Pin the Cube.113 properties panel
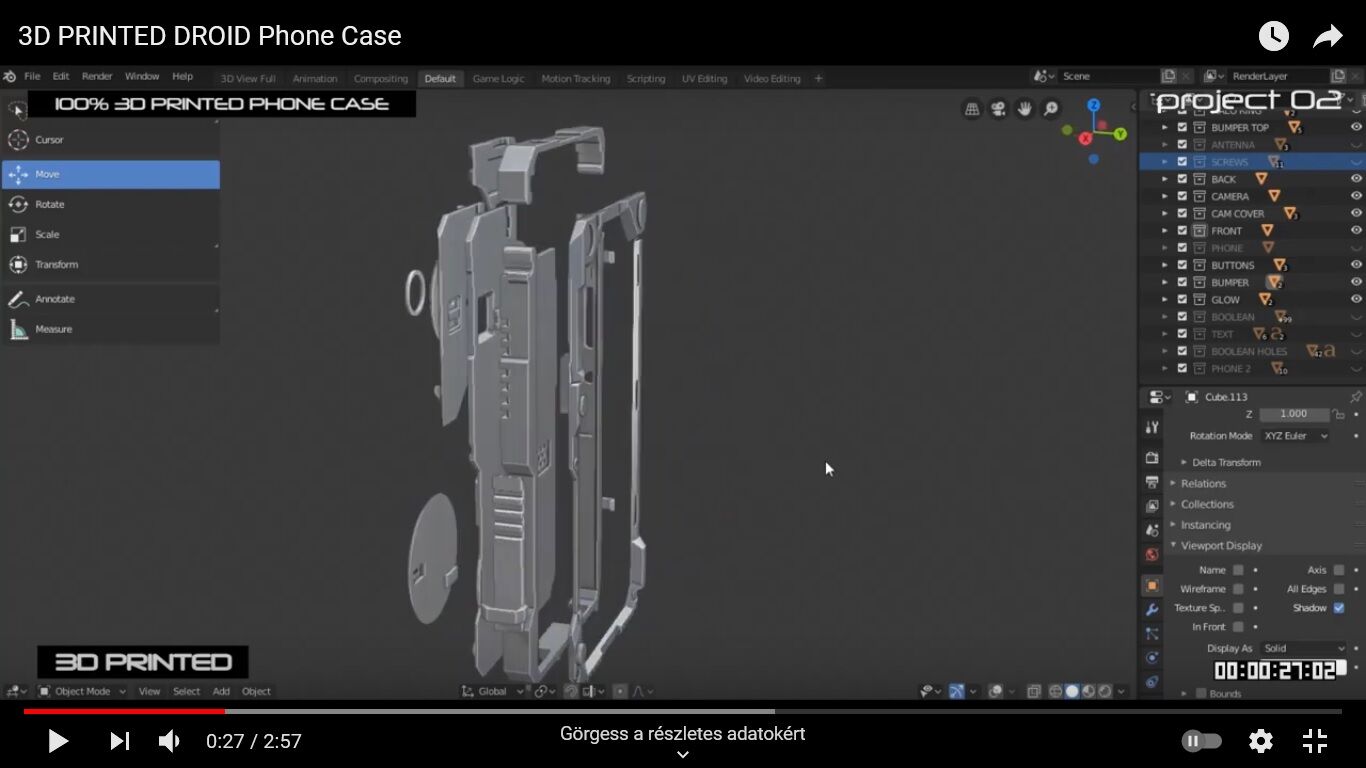Screen dimensions: 1366x768 pos(1355,397)
